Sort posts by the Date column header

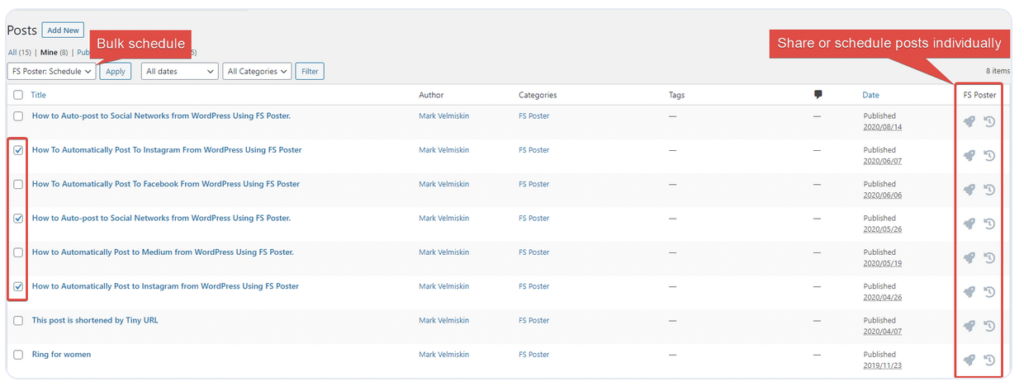click(x=871, y=95)
